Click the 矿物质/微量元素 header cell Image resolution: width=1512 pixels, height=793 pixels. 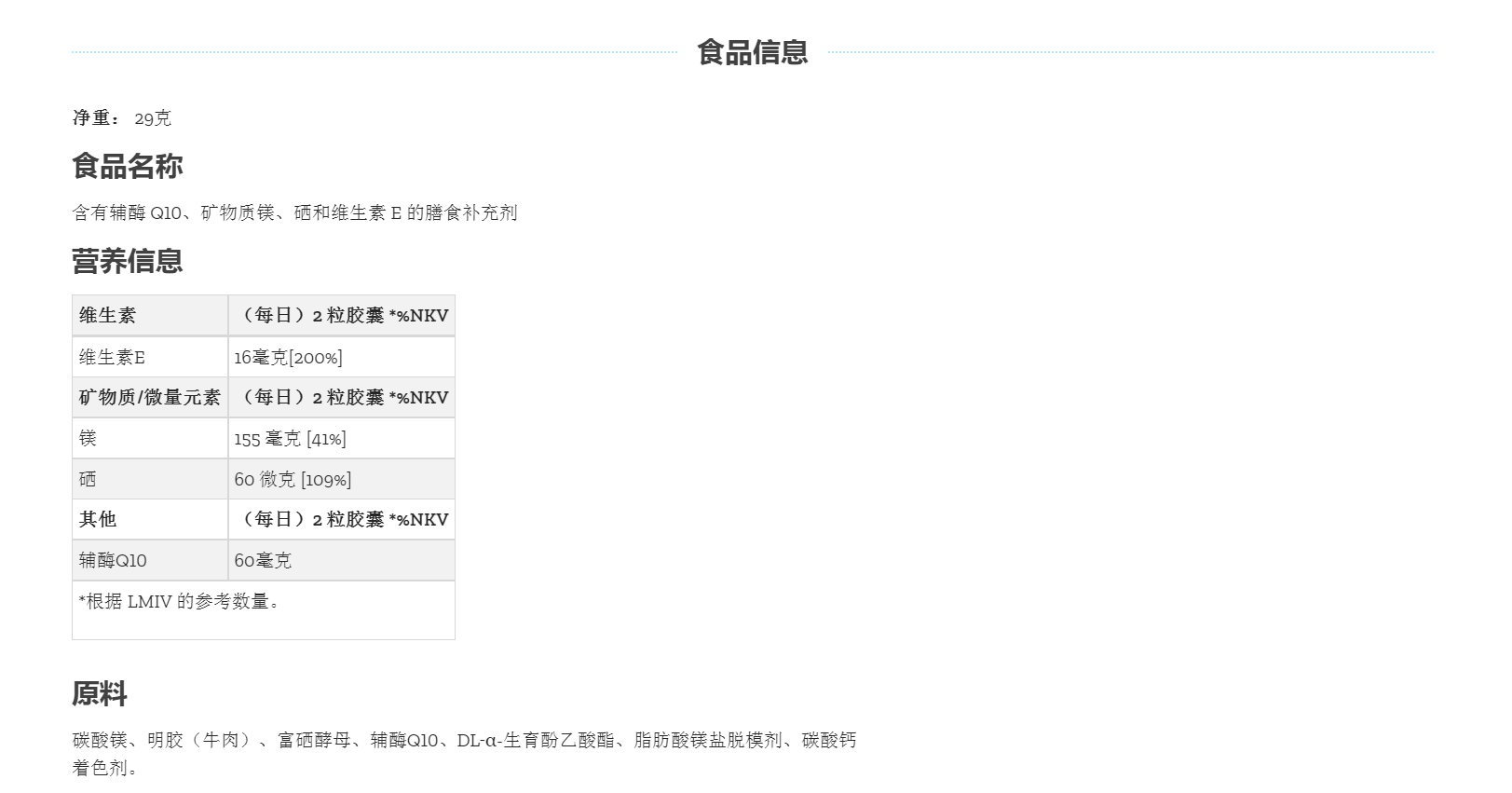click(149, 398)
